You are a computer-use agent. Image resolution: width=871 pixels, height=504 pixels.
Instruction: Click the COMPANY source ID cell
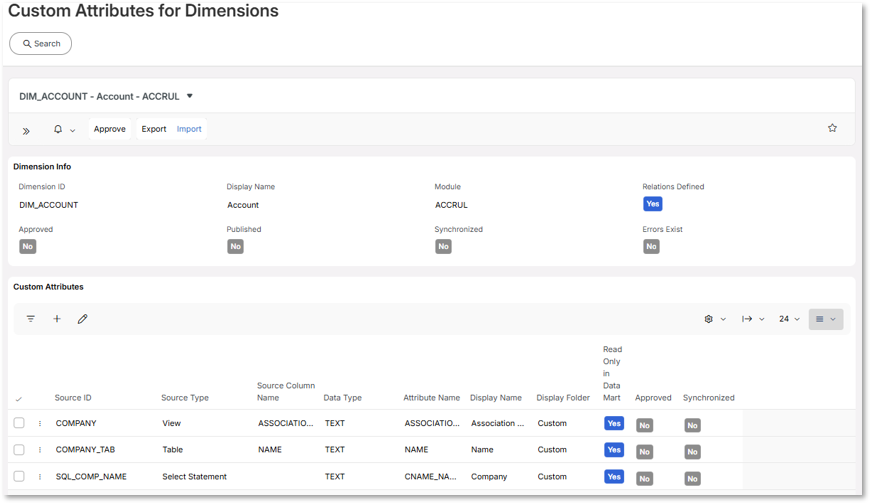pyautogui.click(x=76, y=423)
